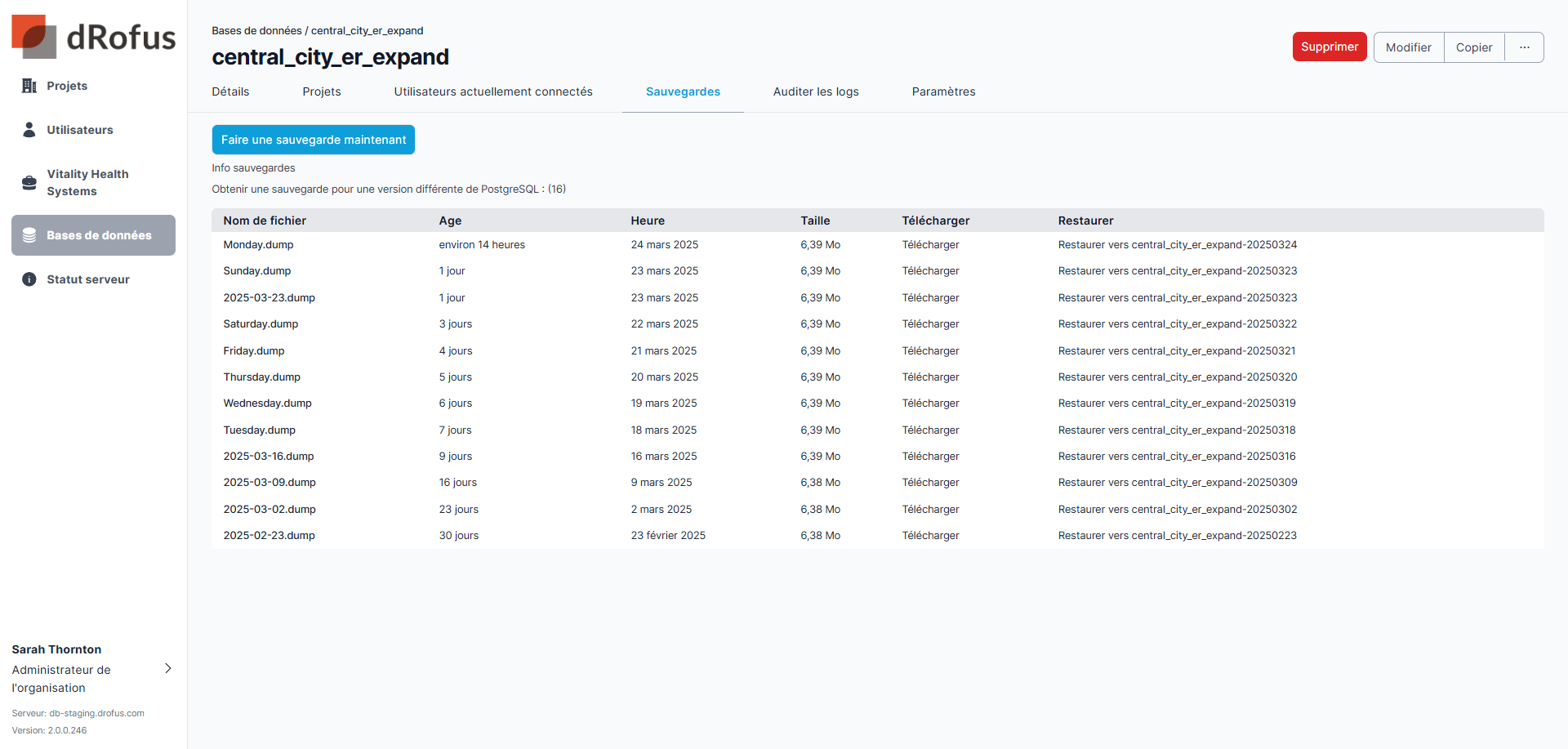Screen dimensions: 1568x749
Task: Open Statut serveur info icon
Action: tap(29, 279)
